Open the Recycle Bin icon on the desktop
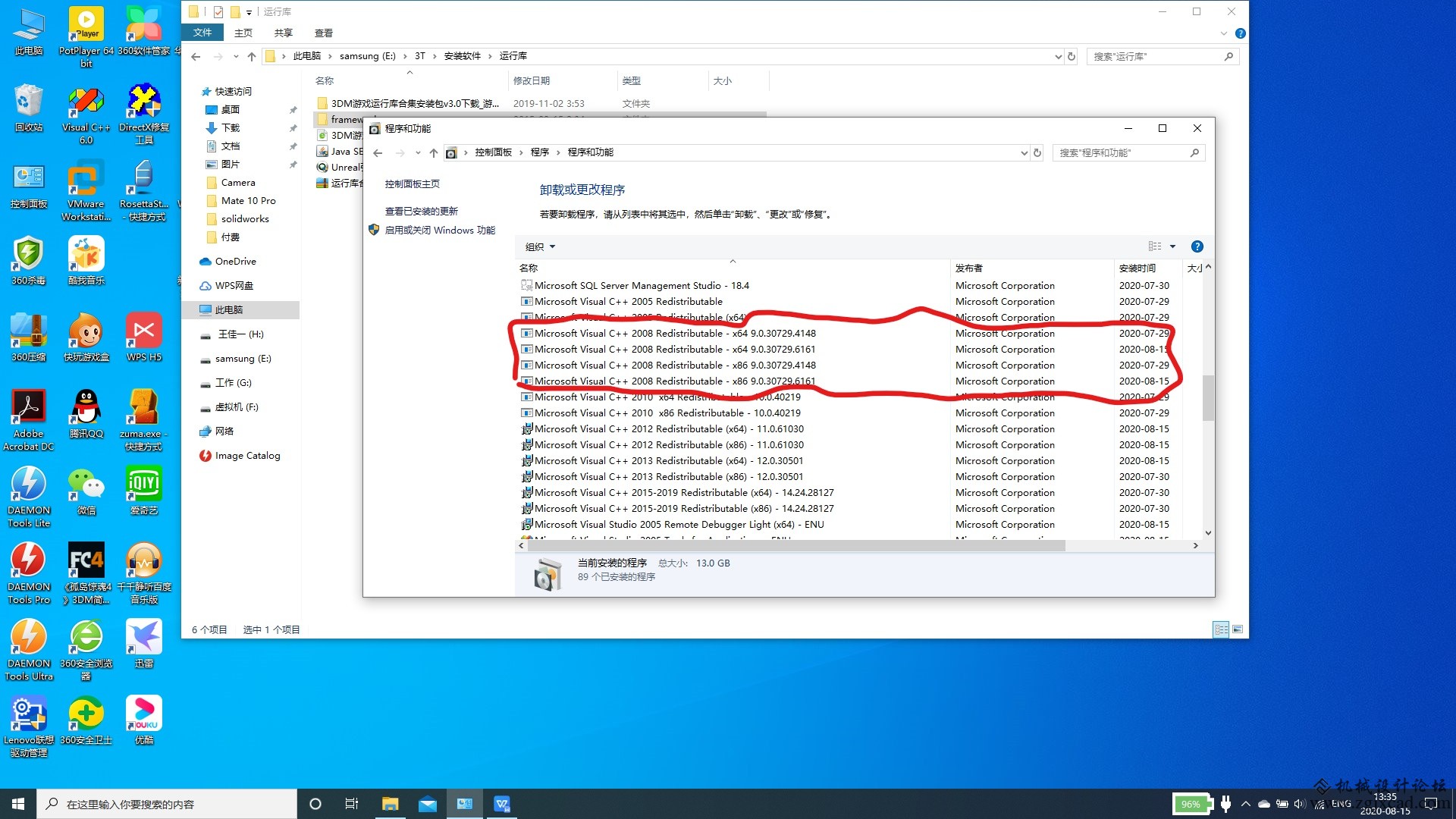This screenshot has height=819, width=1456. click(29, 108)
